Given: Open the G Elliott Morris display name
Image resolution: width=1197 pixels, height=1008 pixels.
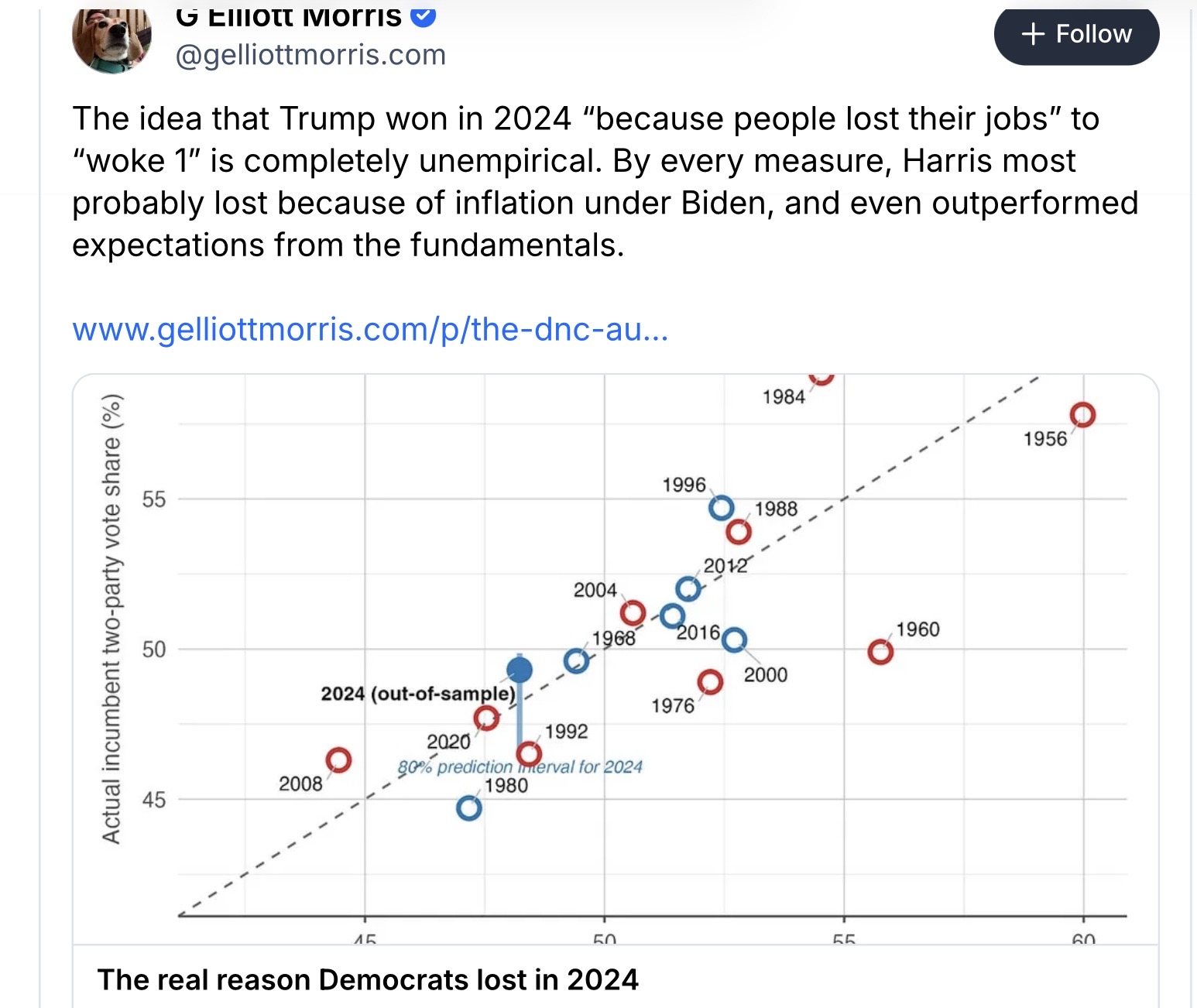Looking at the screenshot, I should (x=289, y=15).
